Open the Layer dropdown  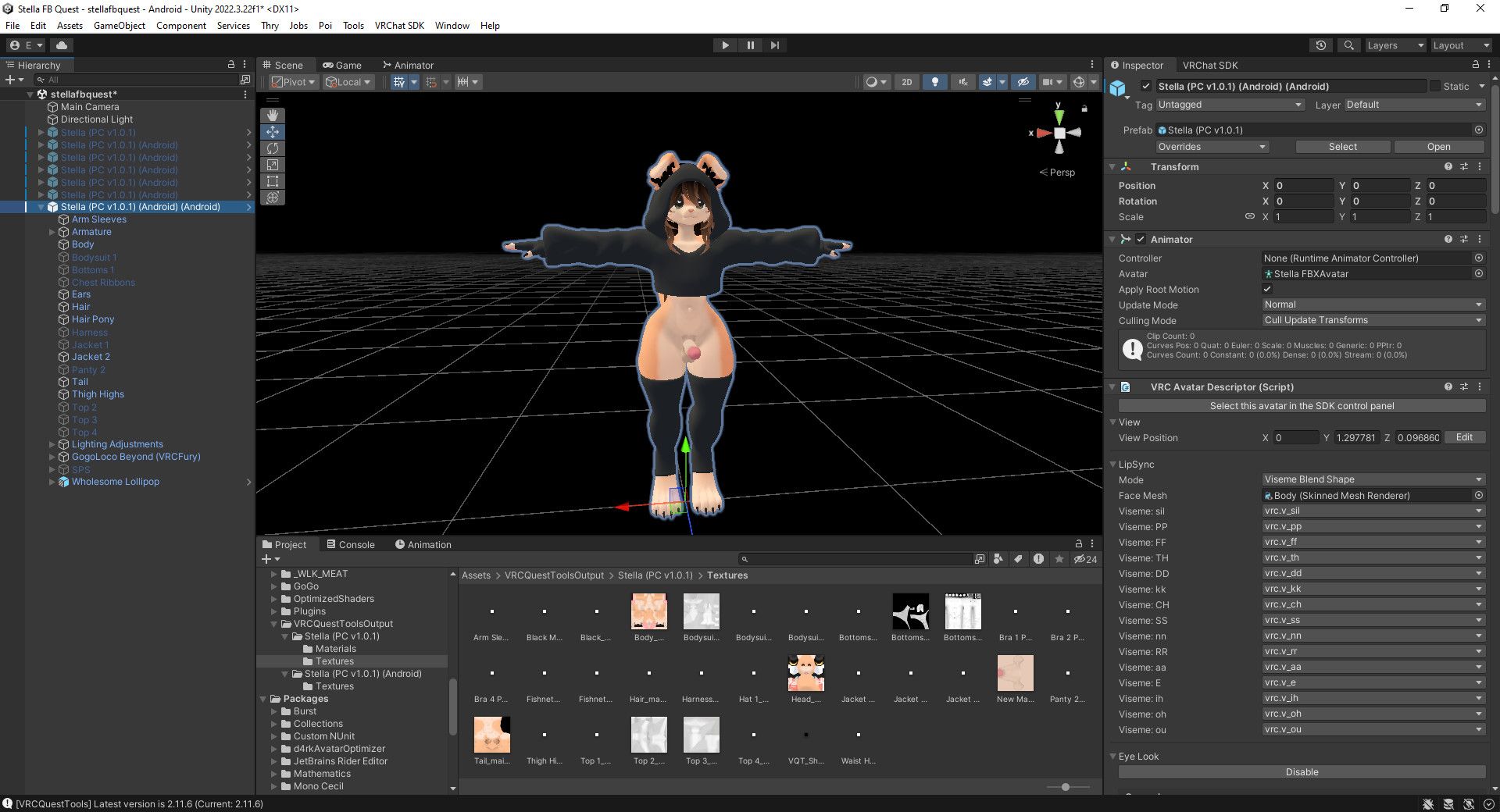point(1414,105)
